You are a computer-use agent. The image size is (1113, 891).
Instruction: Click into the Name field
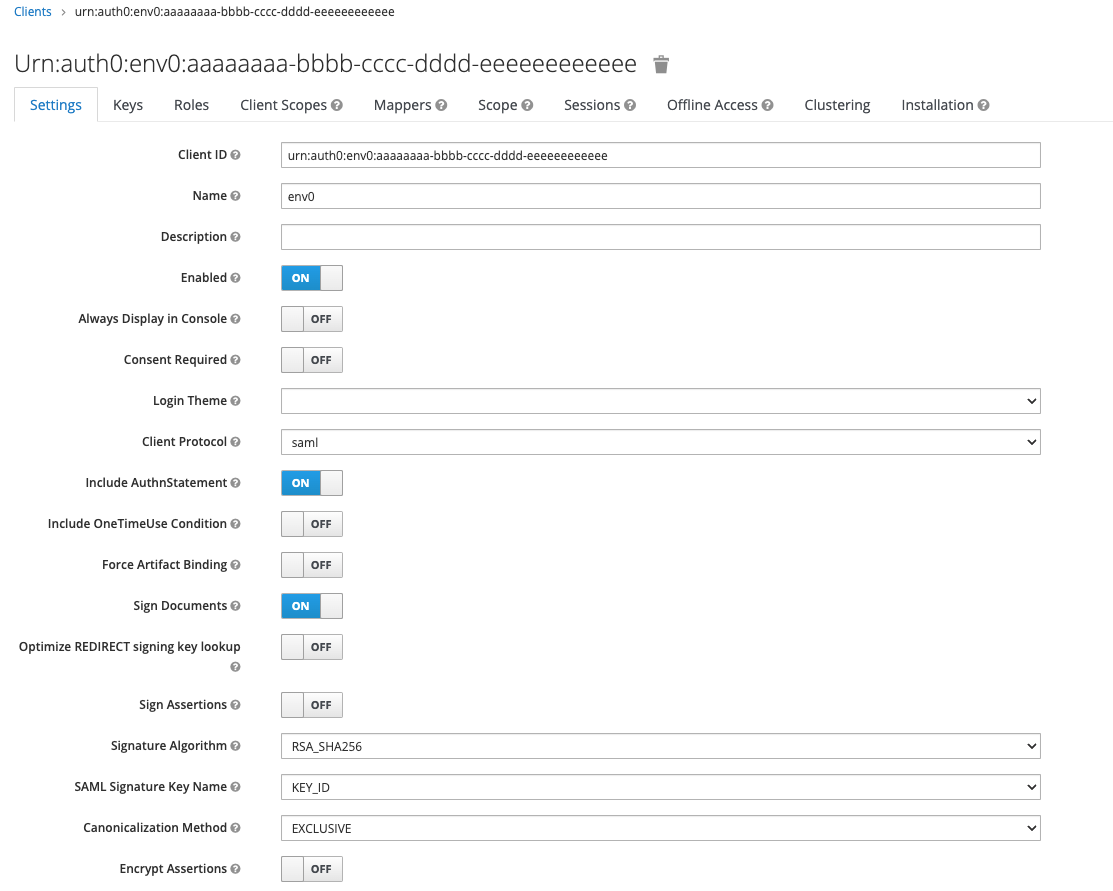(661, 196)
